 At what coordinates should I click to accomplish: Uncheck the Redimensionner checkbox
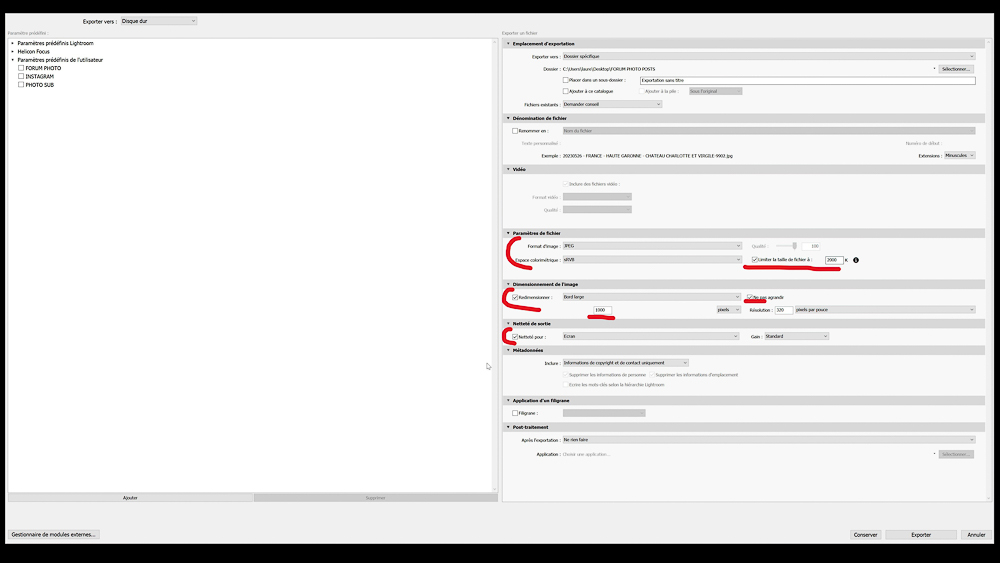coord(515,297)
